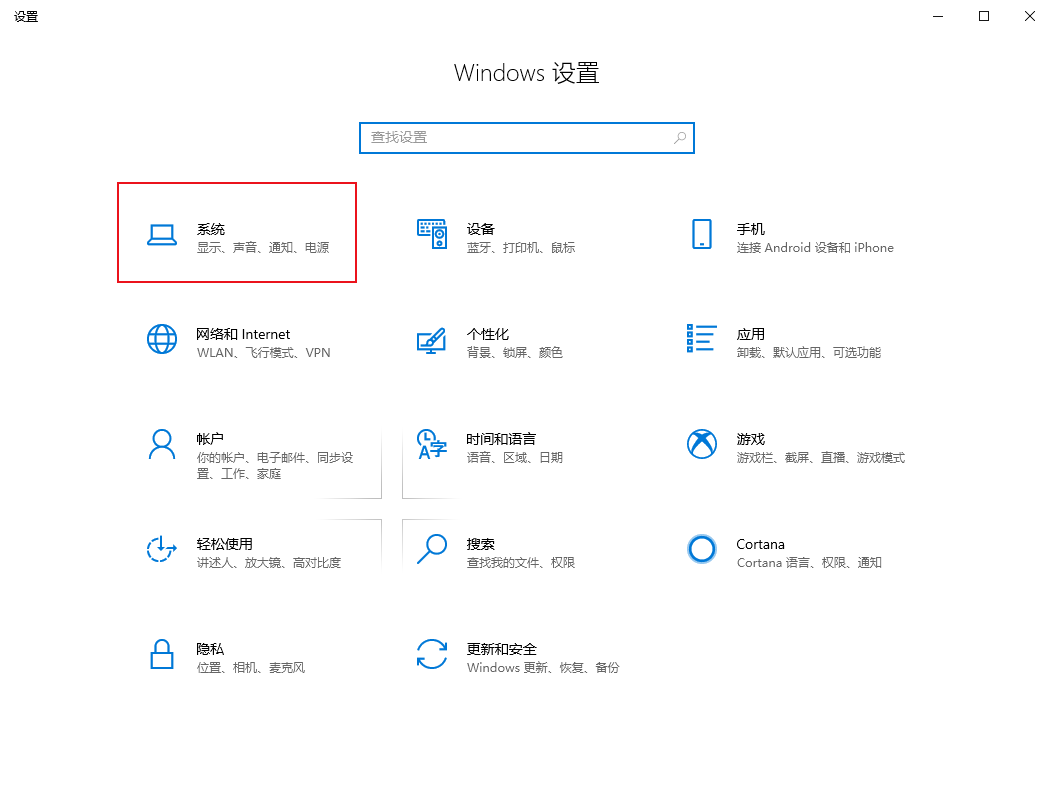Click text 语音、区域、日期
1053x789 pixels.
(x=515, y=457)
